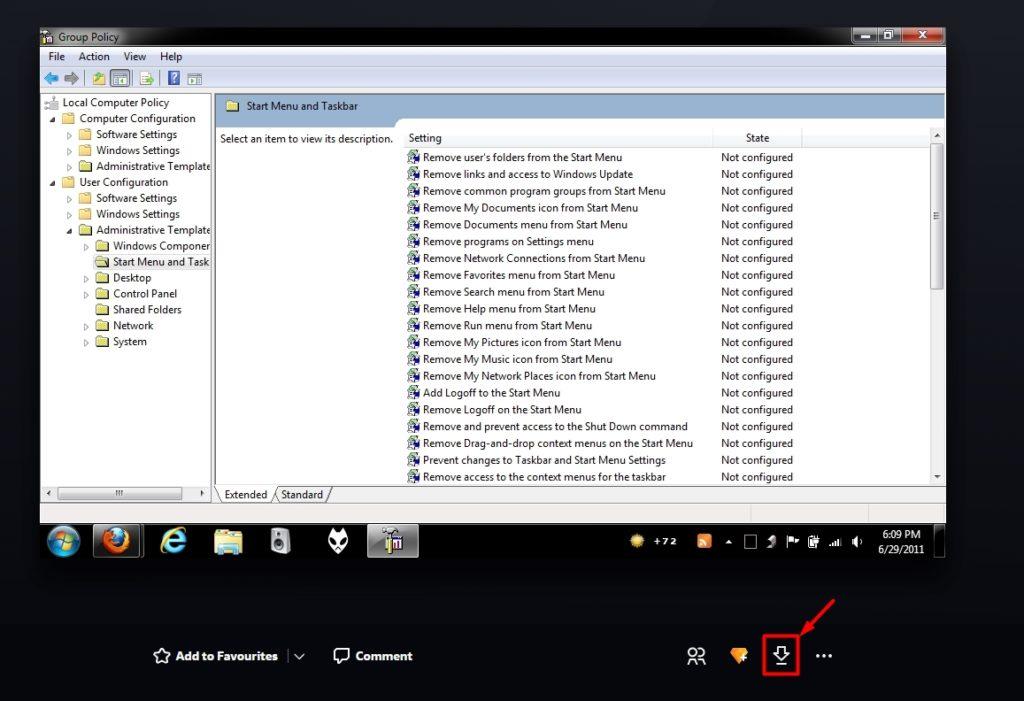Sort by the Setting column header
This screenshot has width=1024, height=701.
pos(558,138)
